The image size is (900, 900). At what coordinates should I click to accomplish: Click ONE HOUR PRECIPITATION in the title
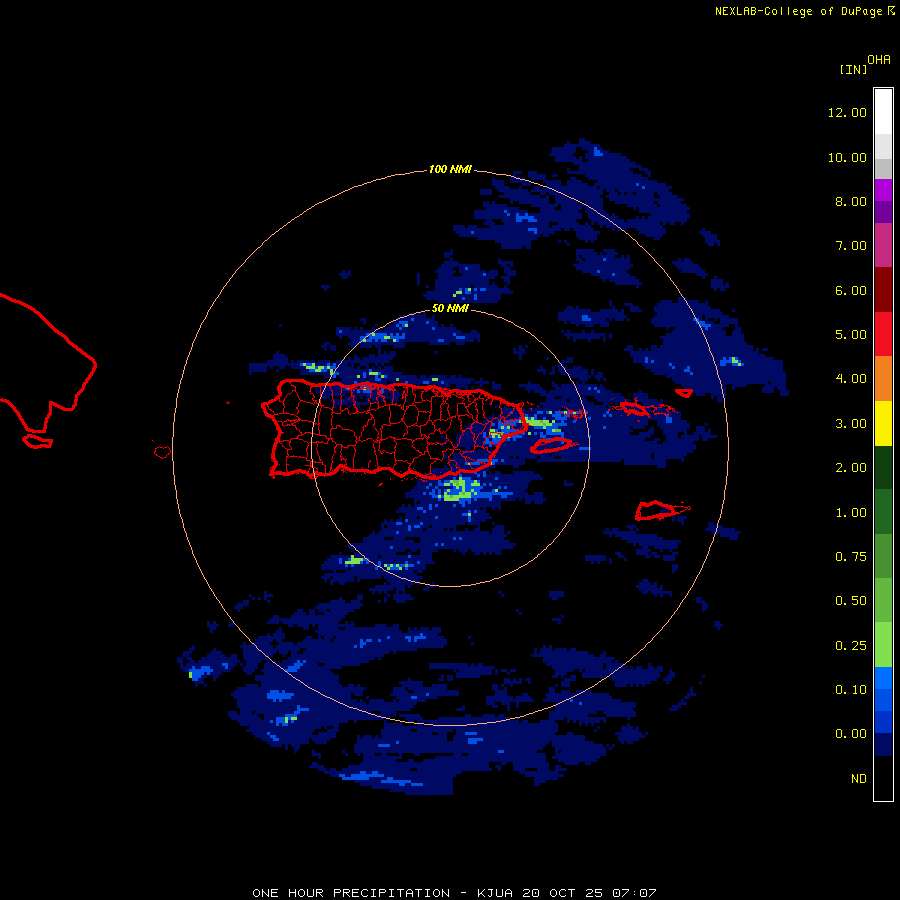(x=351, y=893)
